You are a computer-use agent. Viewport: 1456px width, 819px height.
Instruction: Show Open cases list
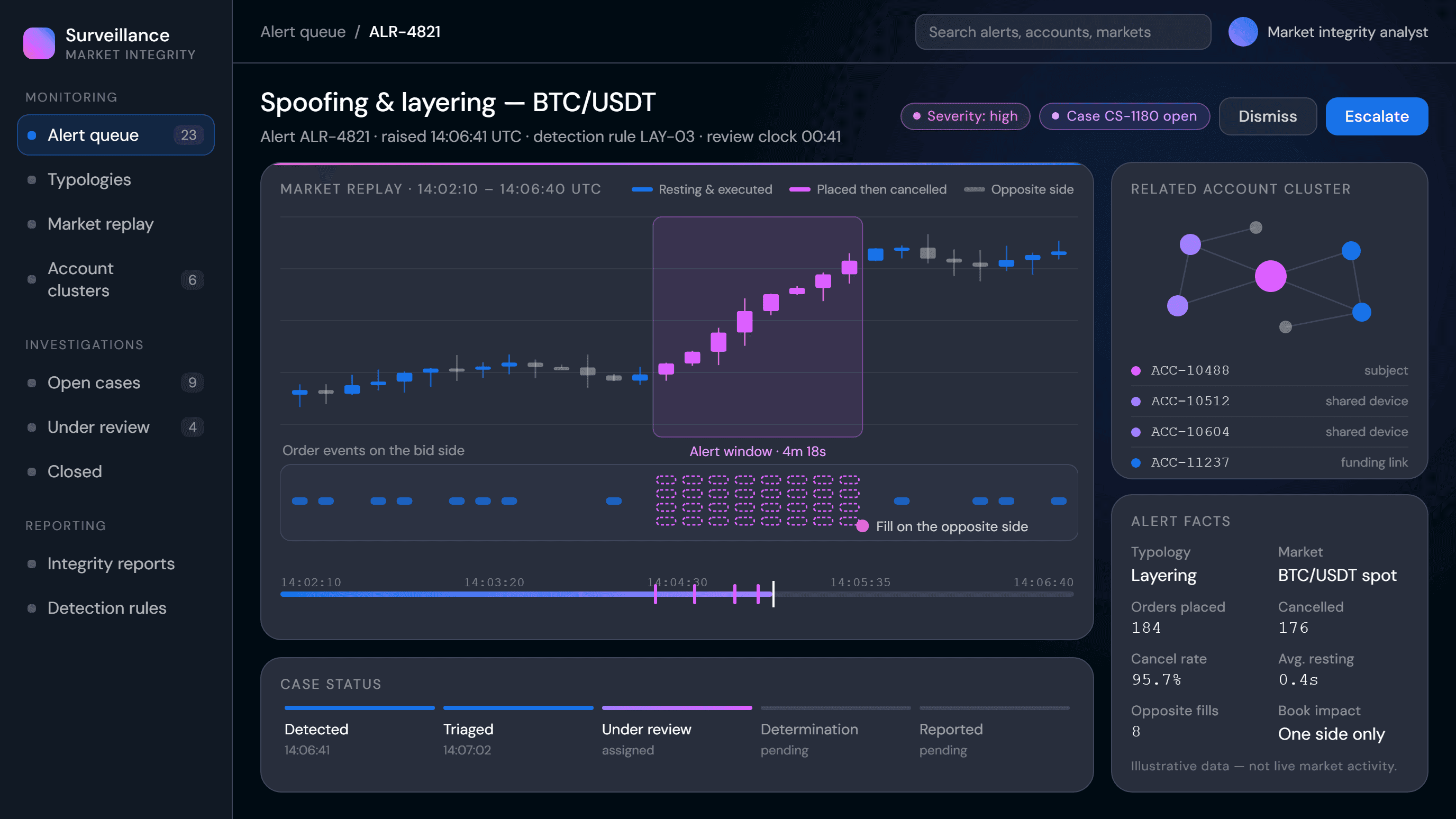tap(116, 383)
